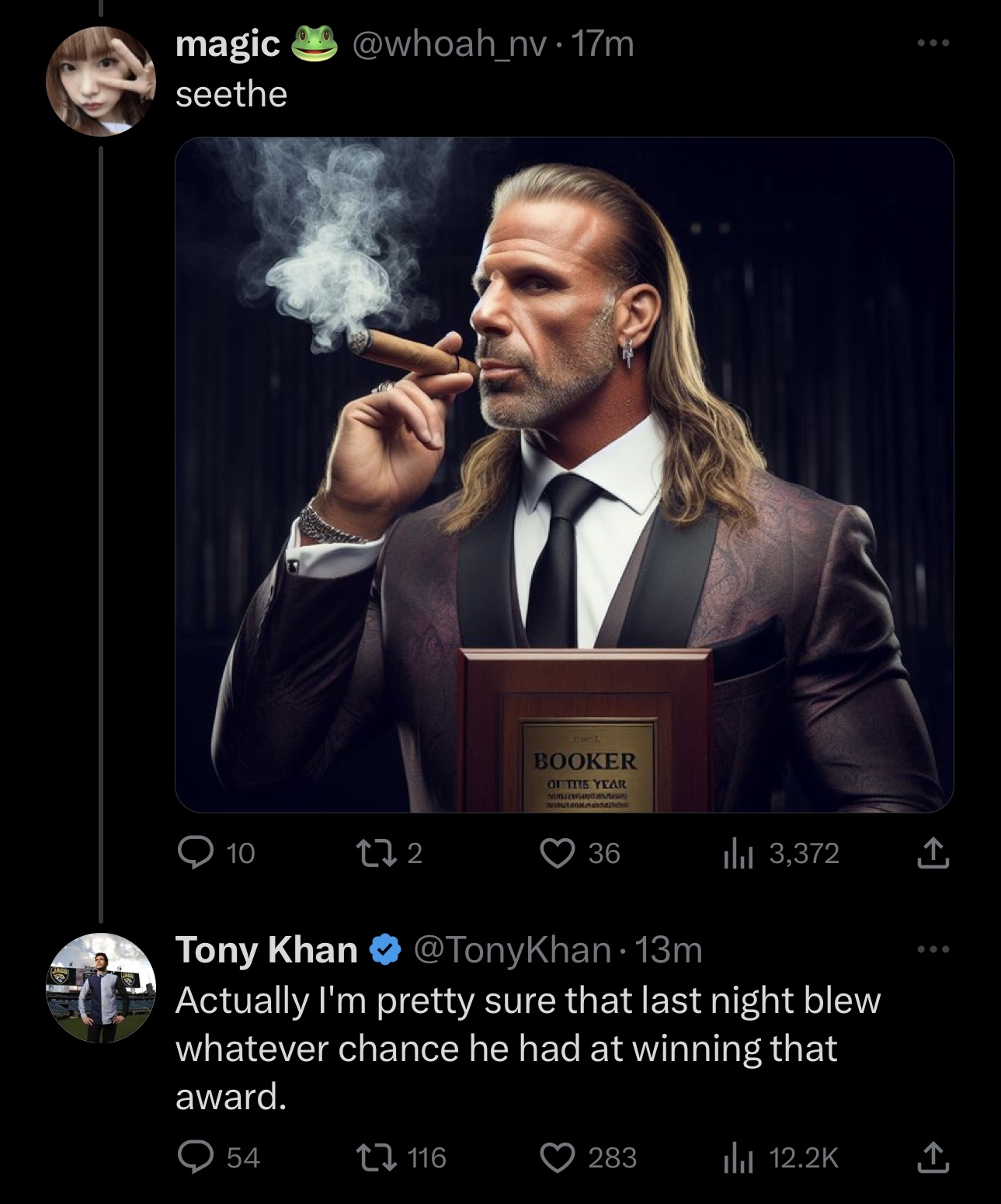The height and width of the screenshot is (1204, 1001).
Task: Open magic's profile picture
Action: tap(101, 82)
